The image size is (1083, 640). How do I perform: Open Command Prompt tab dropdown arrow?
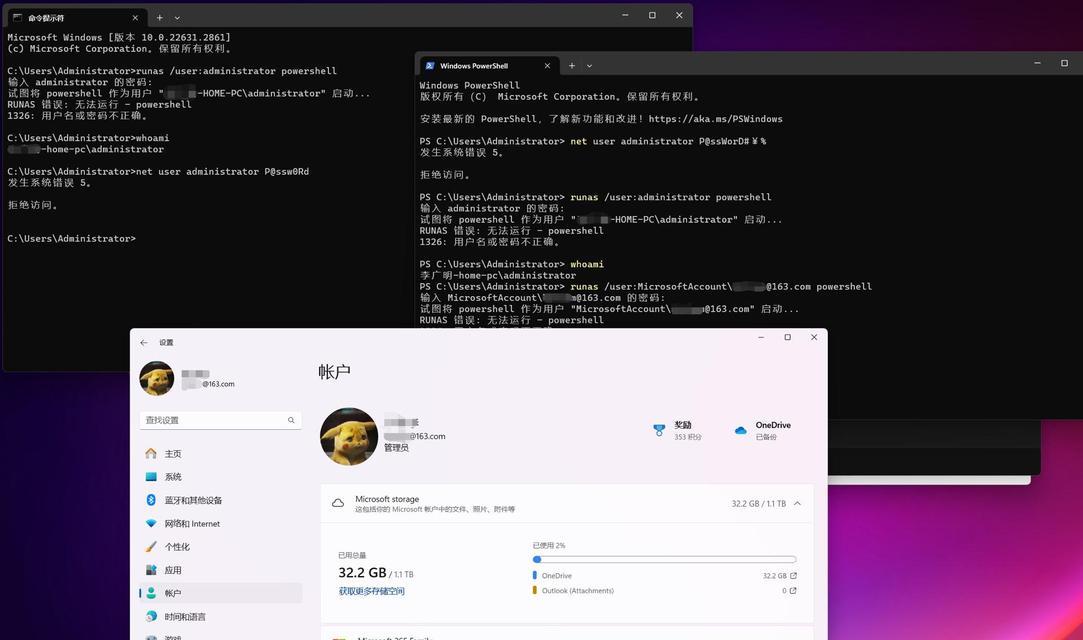point(178,18)
